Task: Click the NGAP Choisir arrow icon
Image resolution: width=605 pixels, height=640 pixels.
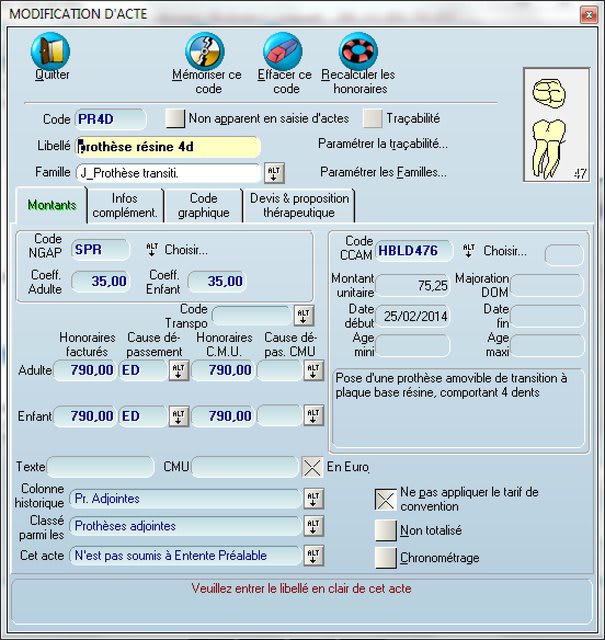Action: point(153,249)
